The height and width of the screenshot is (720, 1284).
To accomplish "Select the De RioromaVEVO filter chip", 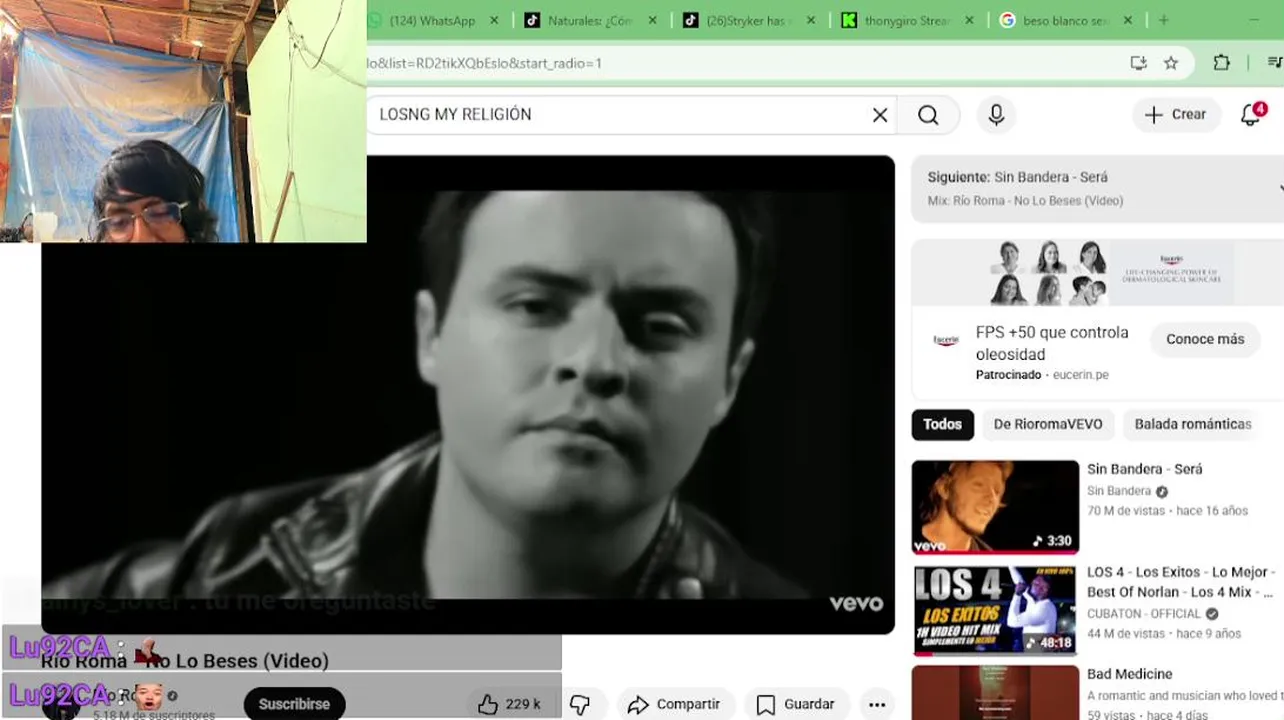I will pyautogui.click(x=1048, y=424).
